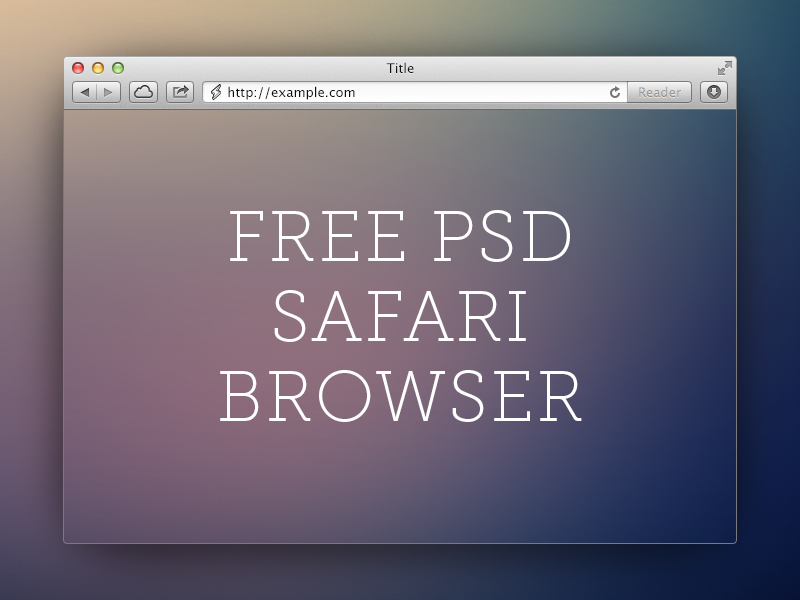Click empty page area below the BROWSER text
Viewport: 800px width, 600px height.
click(400, 490)
